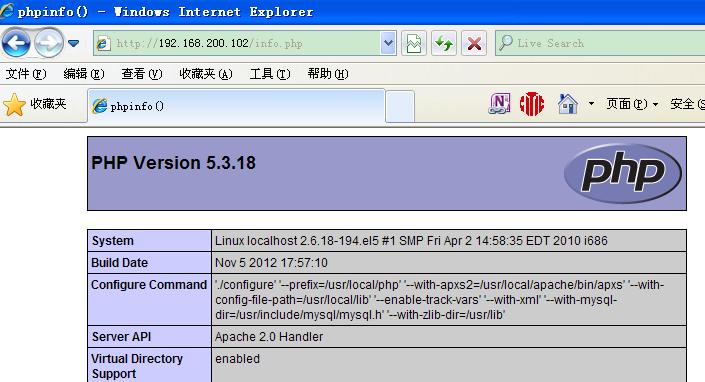Click the green Refresh arrows icon
Viewport: 705px width, 382px height.
click(444, 43)
